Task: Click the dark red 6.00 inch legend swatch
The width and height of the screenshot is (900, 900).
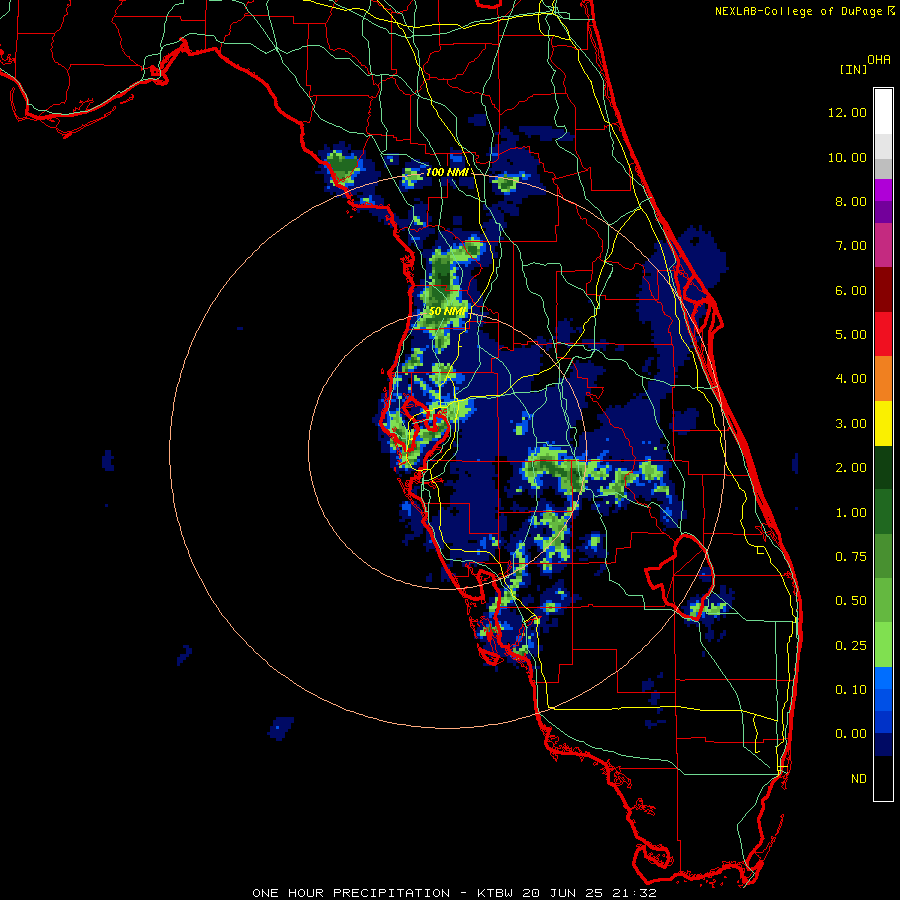Action: pyautogui.click(x=883, y=290)
